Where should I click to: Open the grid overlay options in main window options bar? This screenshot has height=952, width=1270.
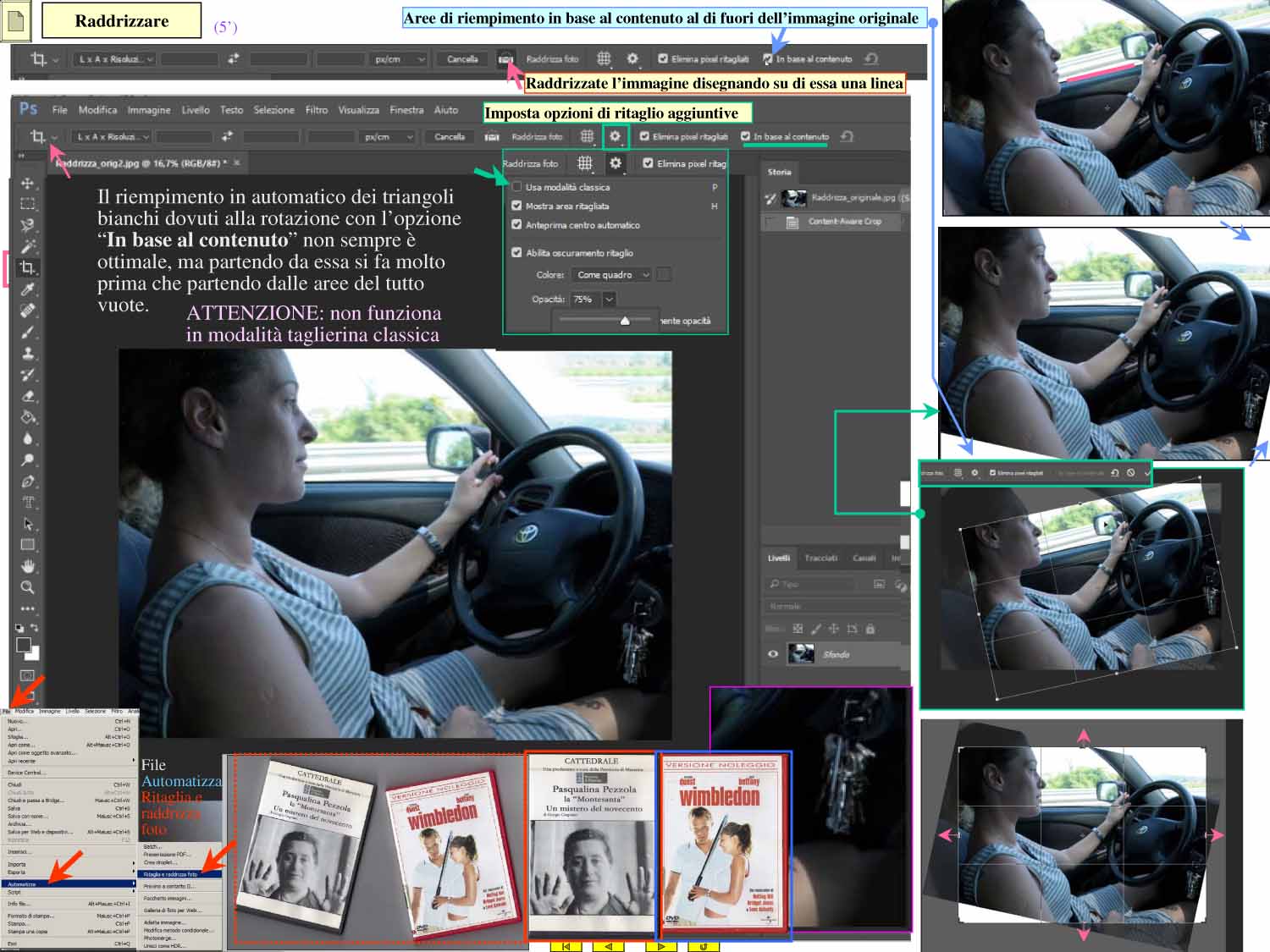[x=587, y=136]
